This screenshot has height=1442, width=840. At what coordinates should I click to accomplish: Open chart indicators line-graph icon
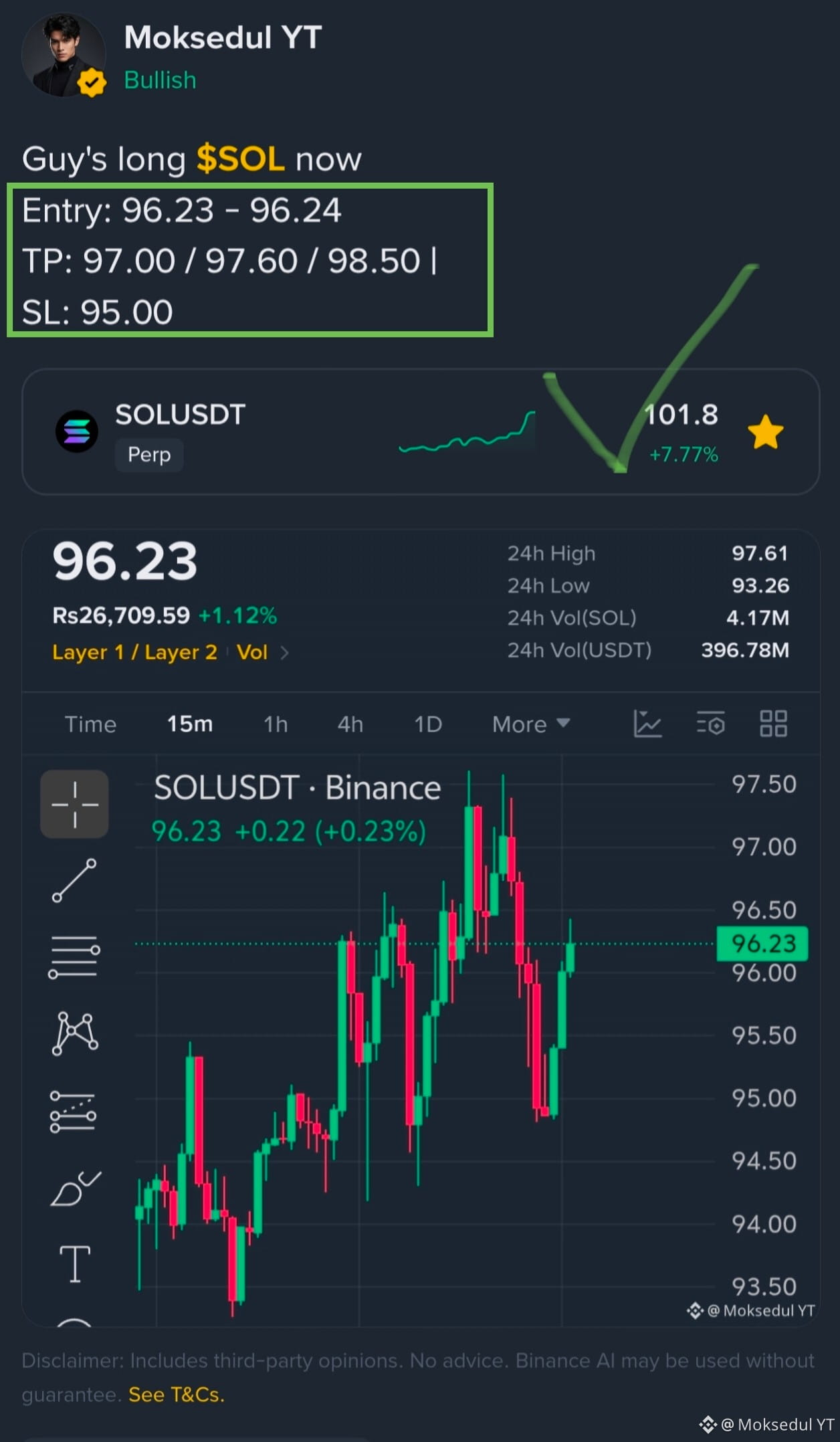click(647, 724)
